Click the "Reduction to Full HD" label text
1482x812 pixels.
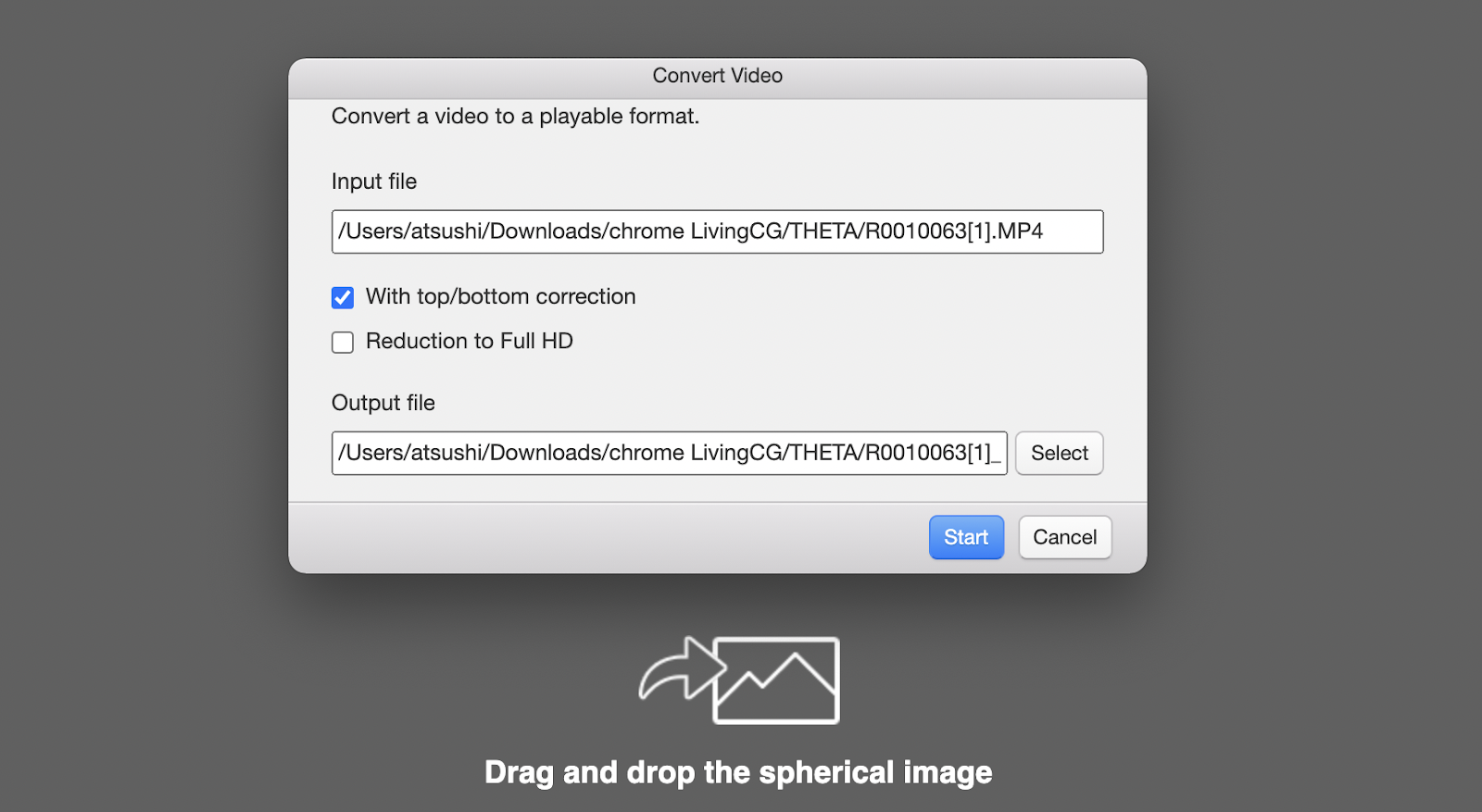470,341
